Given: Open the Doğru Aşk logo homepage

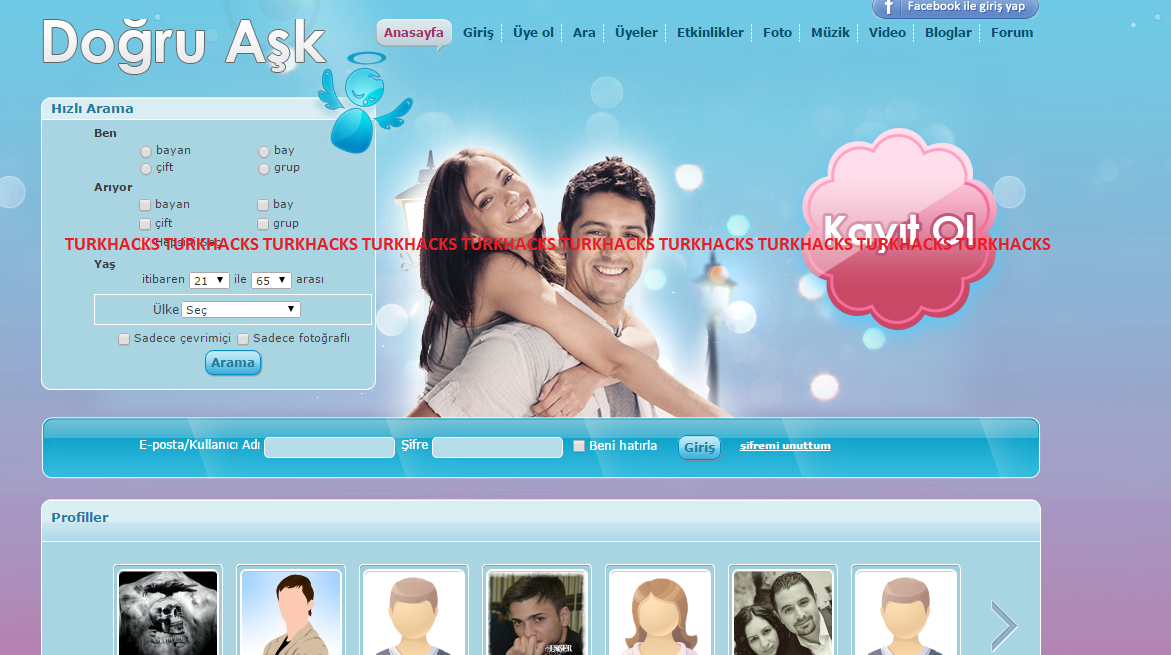Looking at the screenshot, I should pyautogui.click(x=184, y=45).
